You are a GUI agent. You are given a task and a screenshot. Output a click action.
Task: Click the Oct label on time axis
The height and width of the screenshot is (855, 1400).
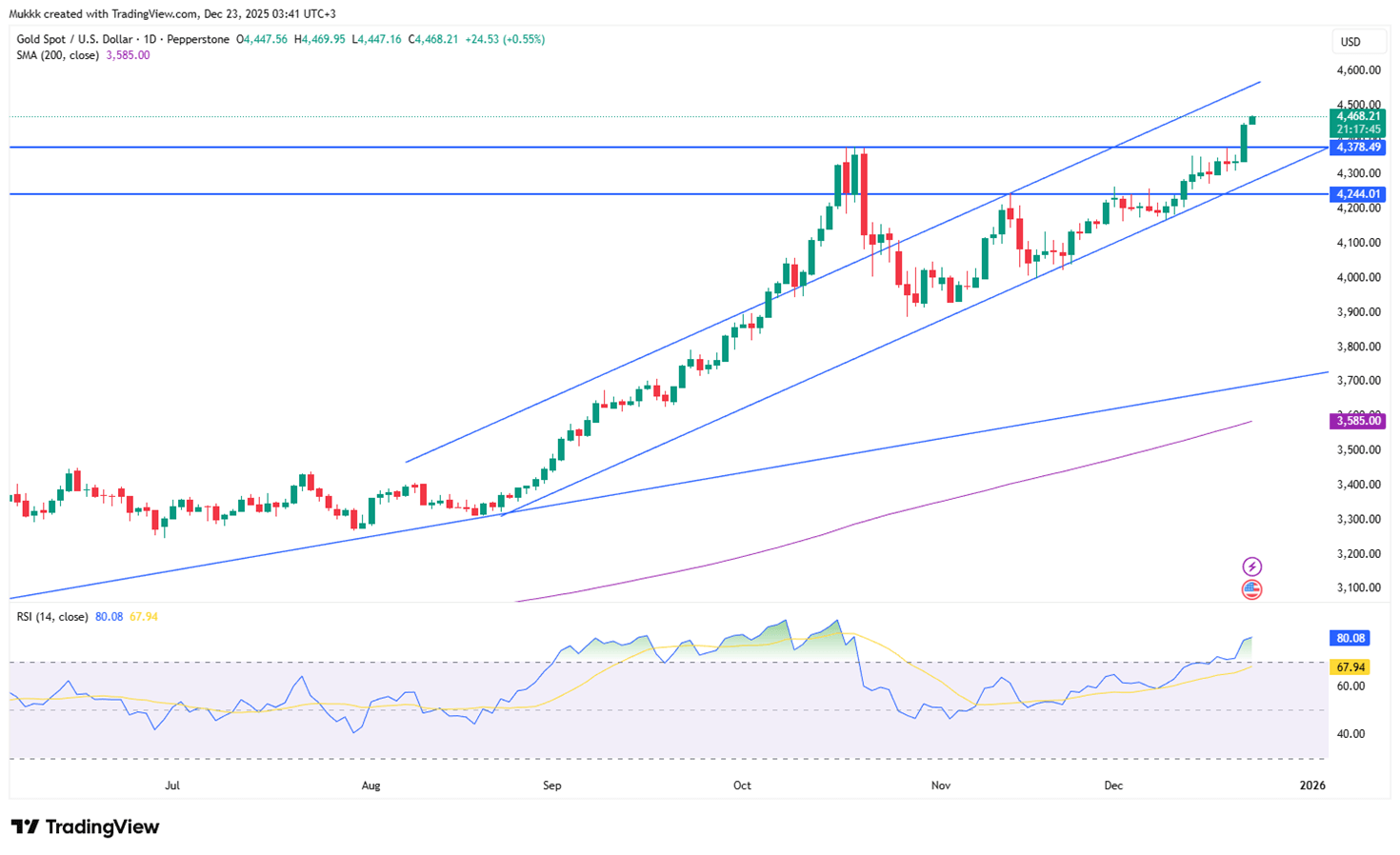click(x=742, y=785)
